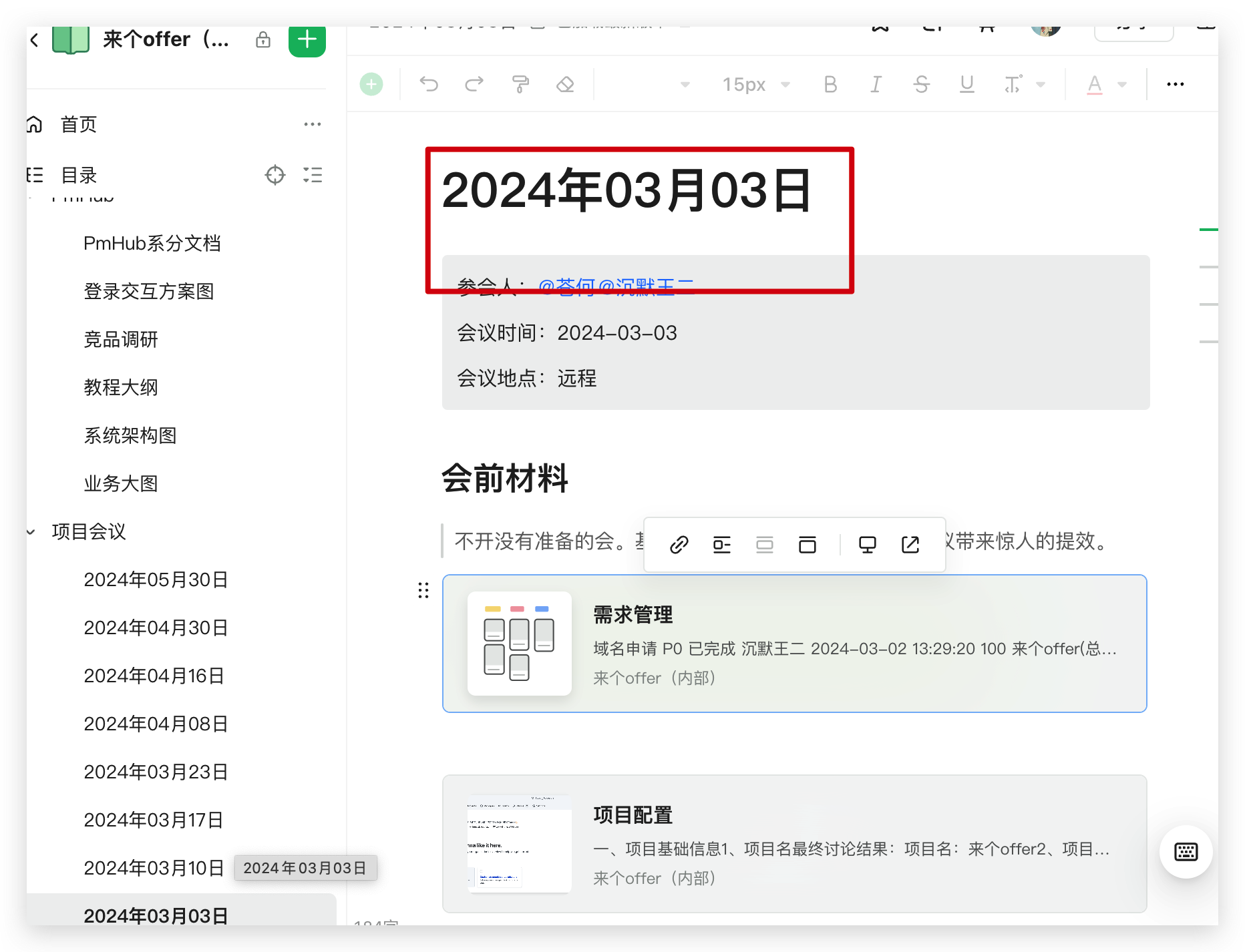Open 2024年04月16日 meeting note
Viewport: 1245px width, 952px height.
(x=154, y=676)
